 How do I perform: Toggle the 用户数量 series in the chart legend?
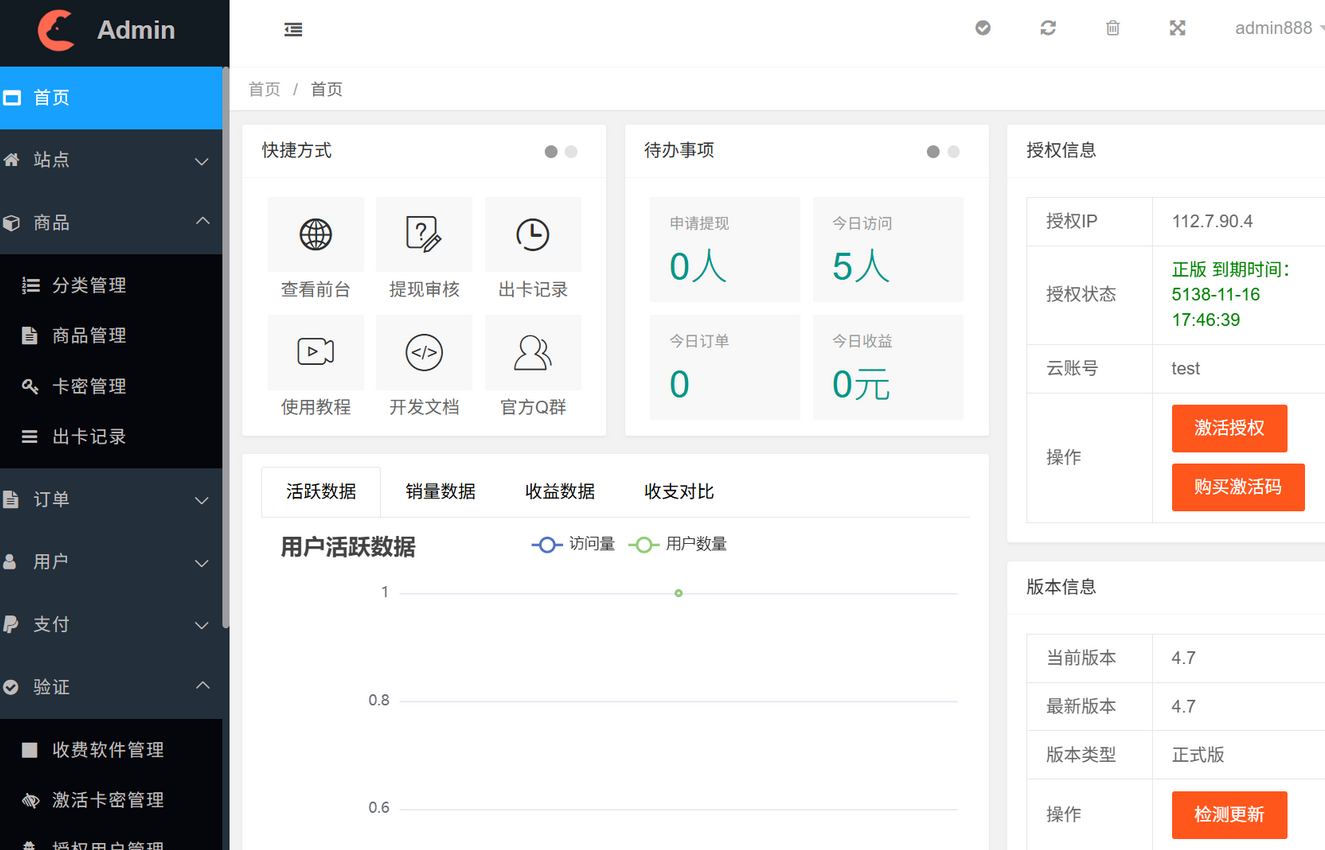pyautogui.click(x=677, y=543)
